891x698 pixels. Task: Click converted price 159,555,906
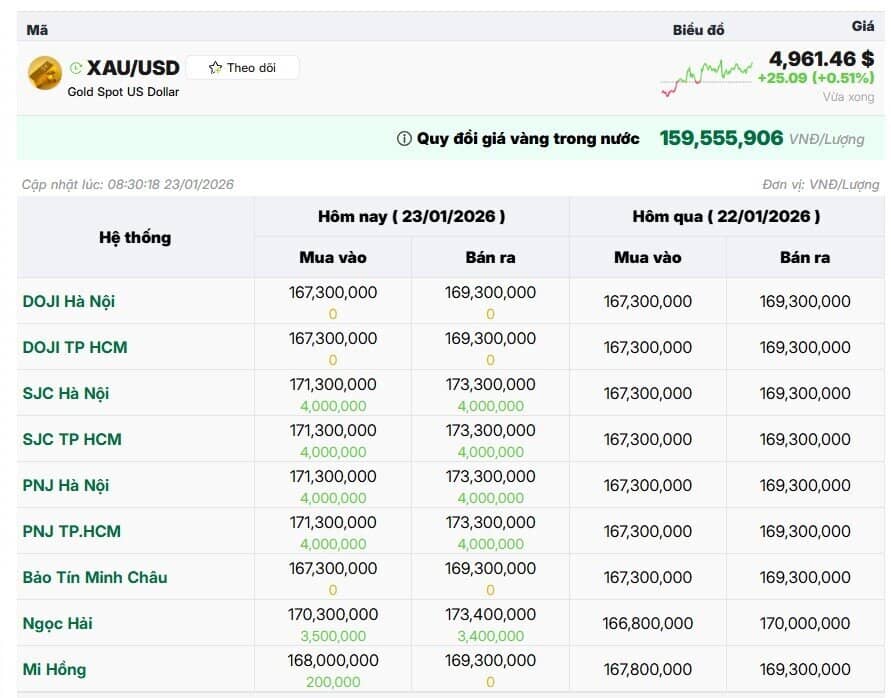tap(721, 138)
